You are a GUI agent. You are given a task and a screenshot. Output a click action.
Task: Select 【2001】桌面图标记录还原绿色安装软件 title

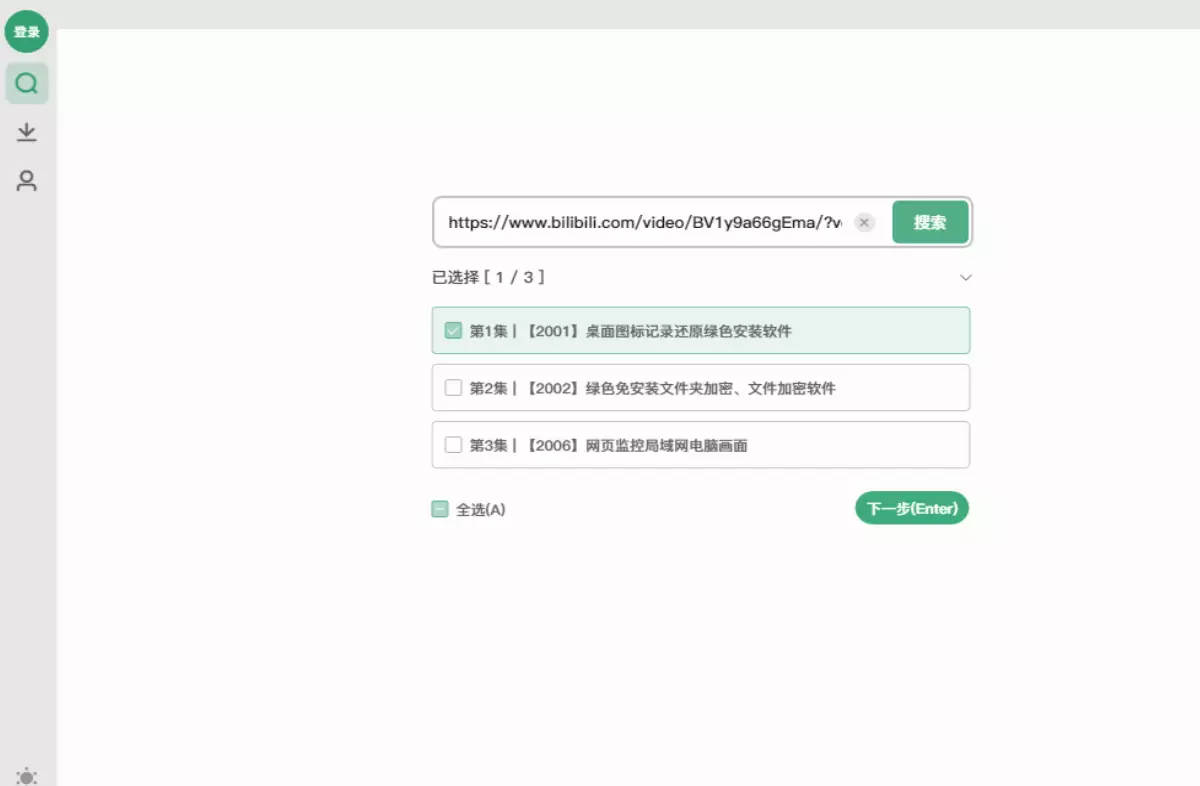(657, 330)
